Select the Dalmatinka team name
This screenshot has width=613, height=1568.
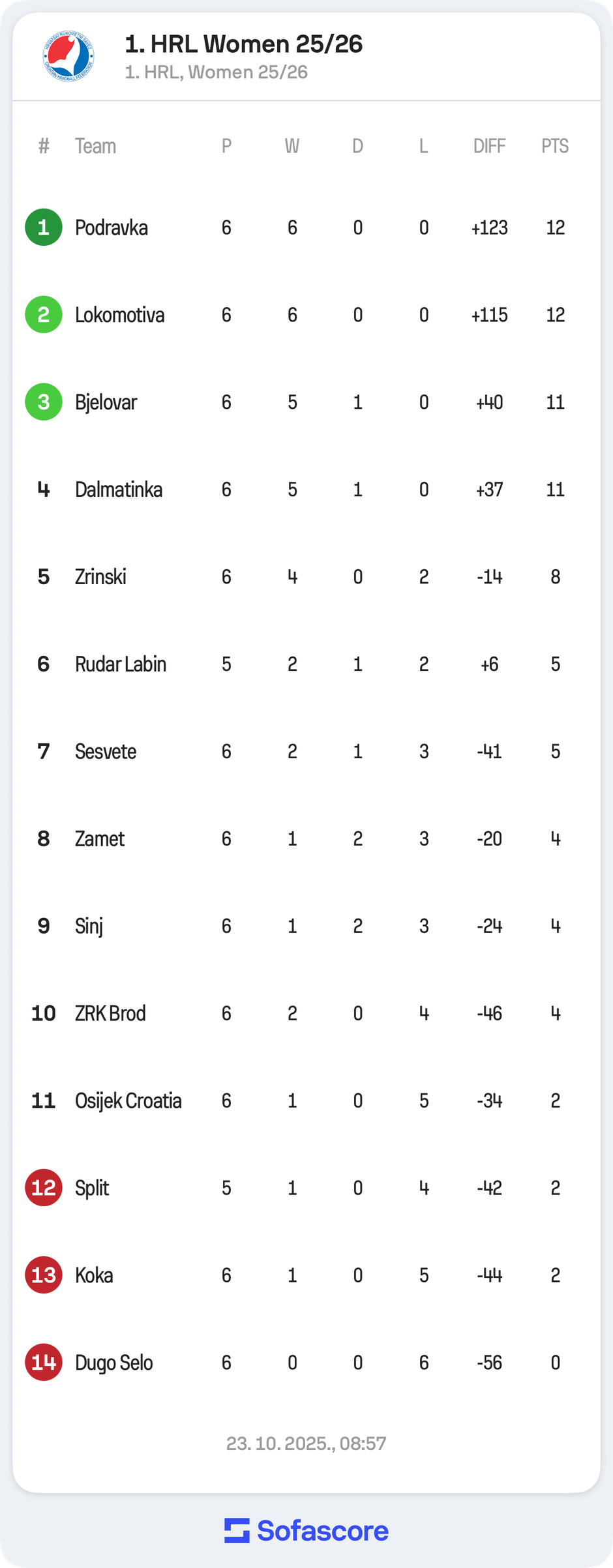pyautogui.click(x=119, y=490)
